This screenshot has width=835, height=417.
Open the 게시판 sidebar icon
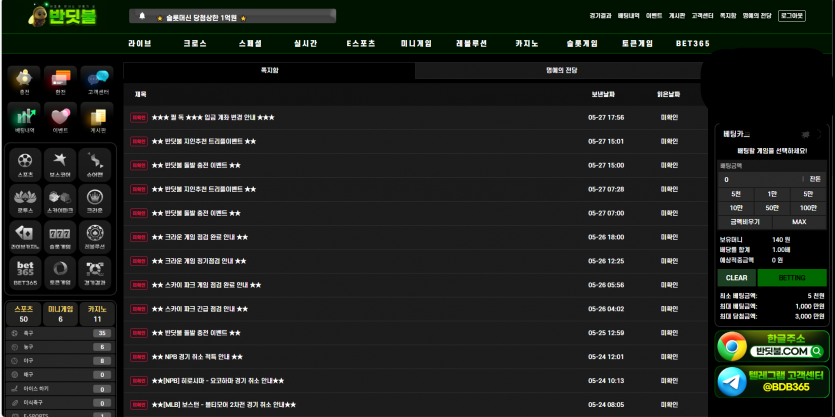coord(97,119)
